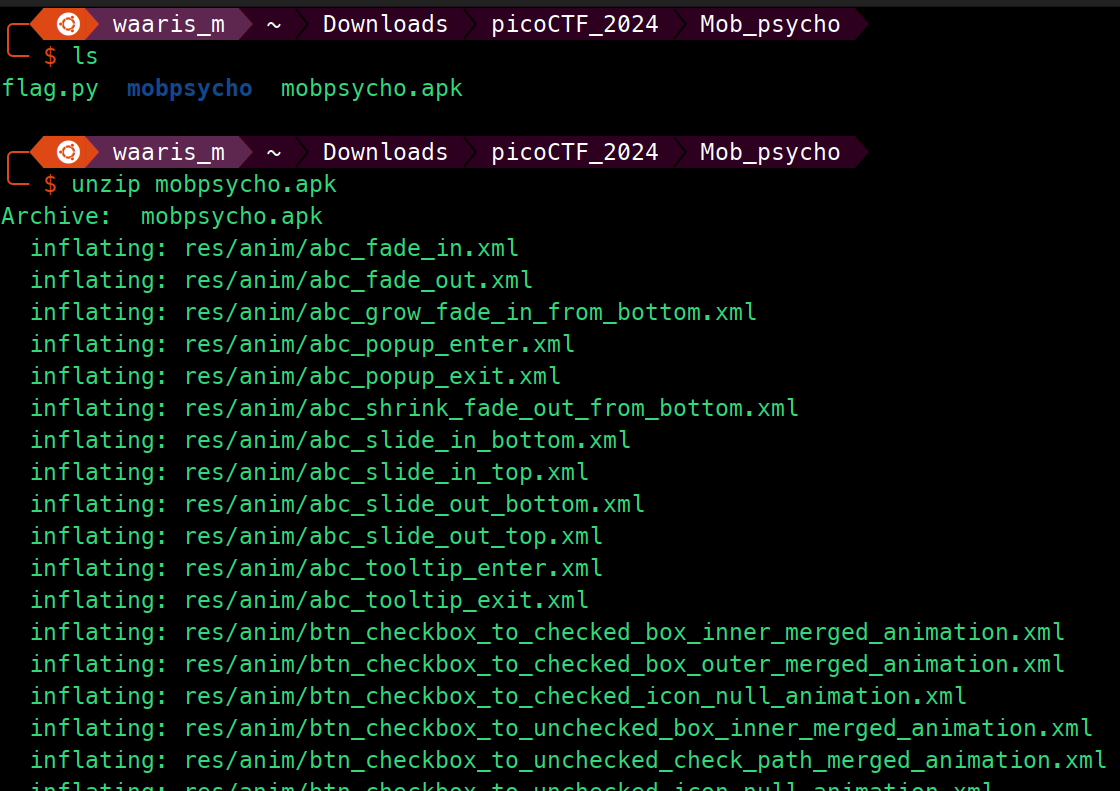Image resolution: width=1120 pixels, height=791 pixels.
Task: Click the btn_checkbox_to_checked_icon_null_animation.xml path
Action: (575, 696)
